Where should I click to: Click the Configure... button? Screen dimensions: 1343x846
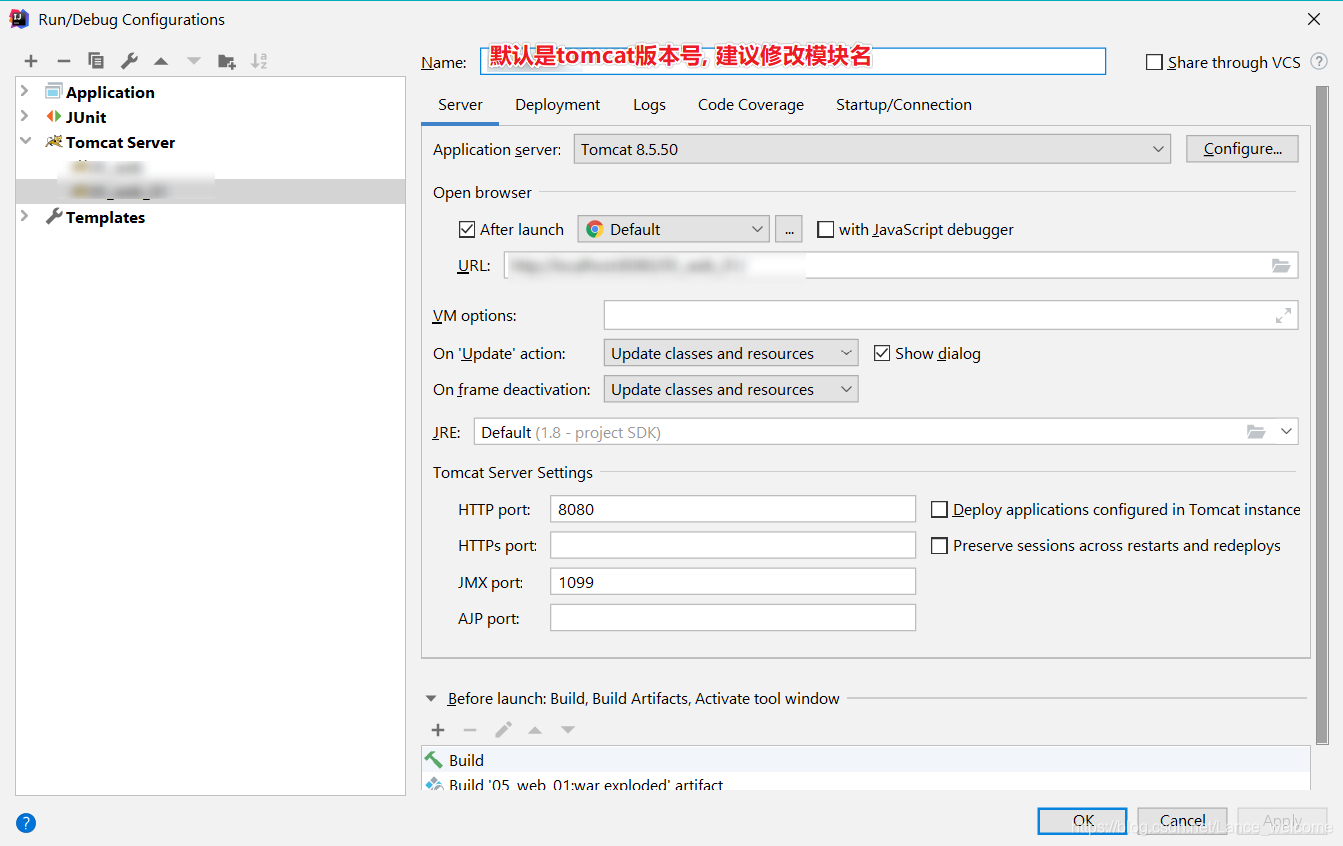coord(1242,149)
